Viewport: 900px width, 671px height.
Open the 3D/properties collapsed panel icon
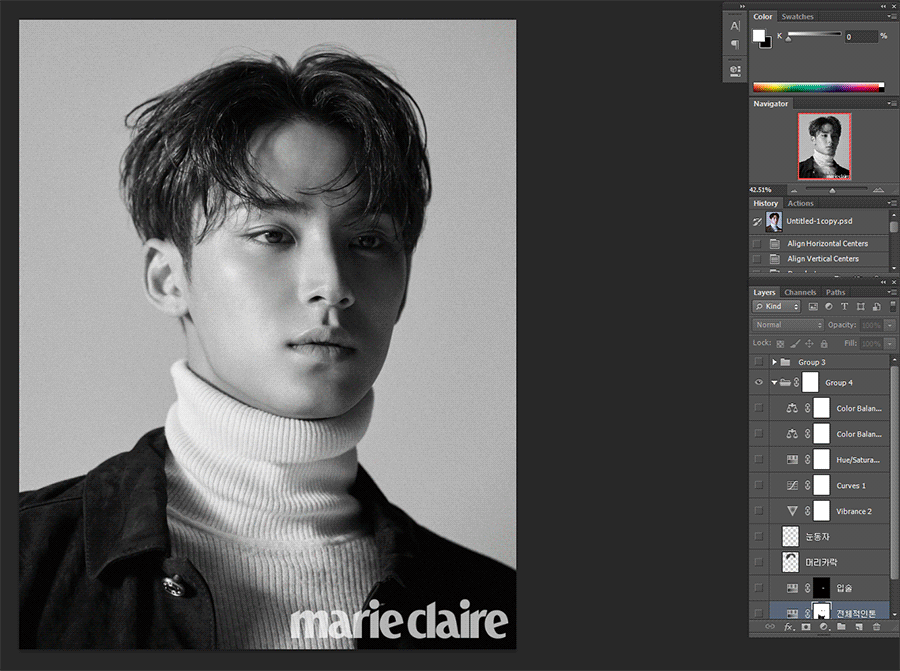coord(735,71)
